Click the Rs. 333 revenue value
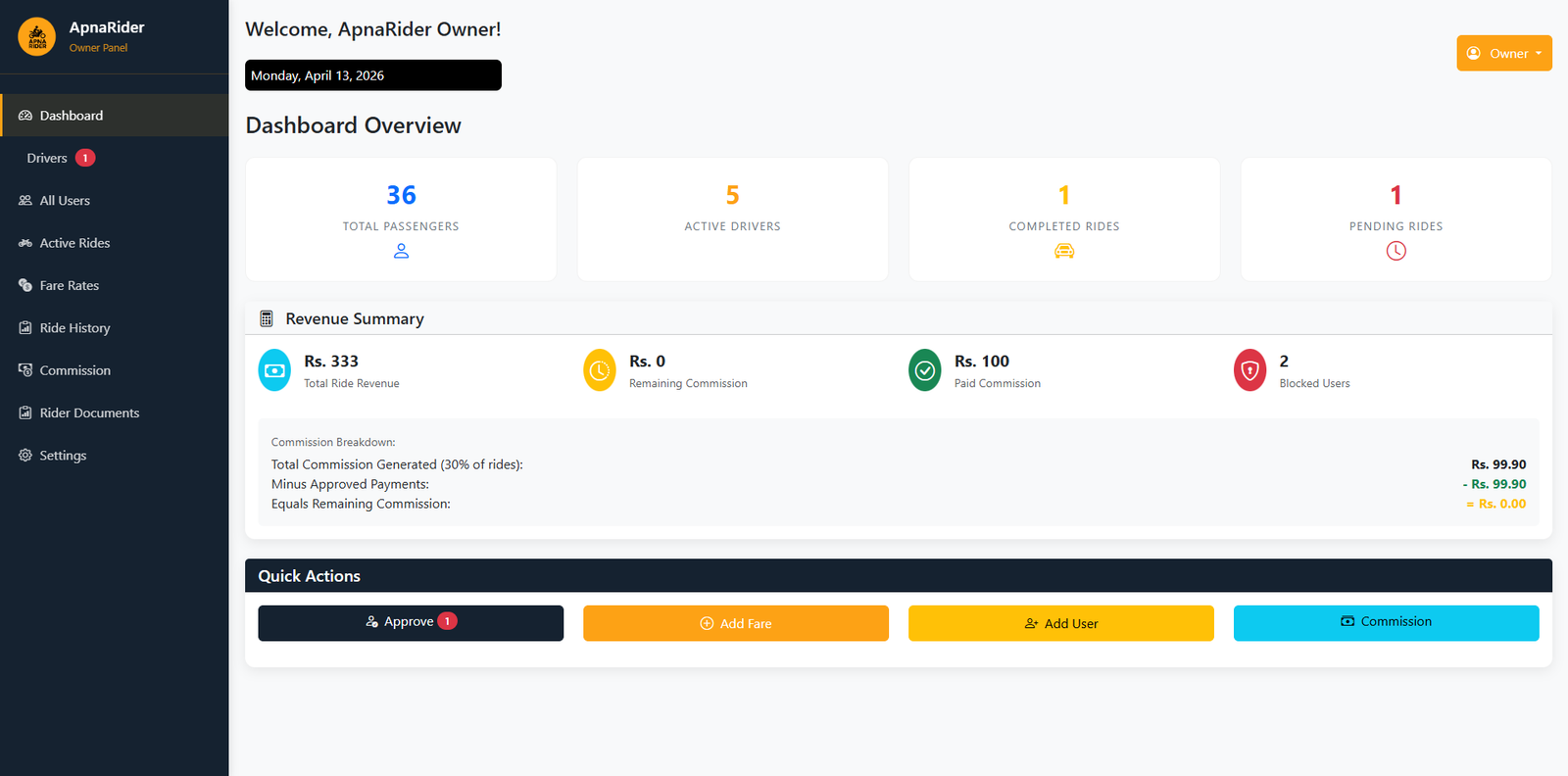 [x=331, y=362]
